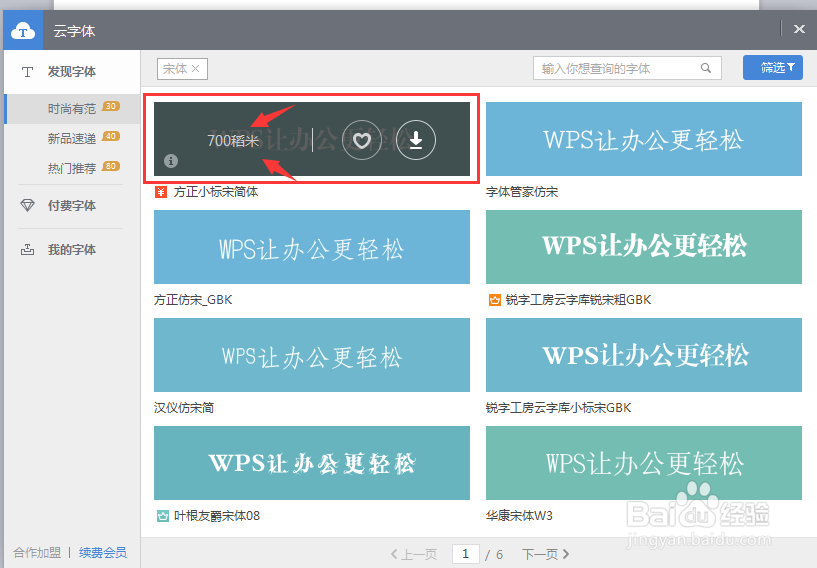Click the 锐字工房云字库小标宋GBK font name
Screen dimensions: 817x568
(559, 408)
